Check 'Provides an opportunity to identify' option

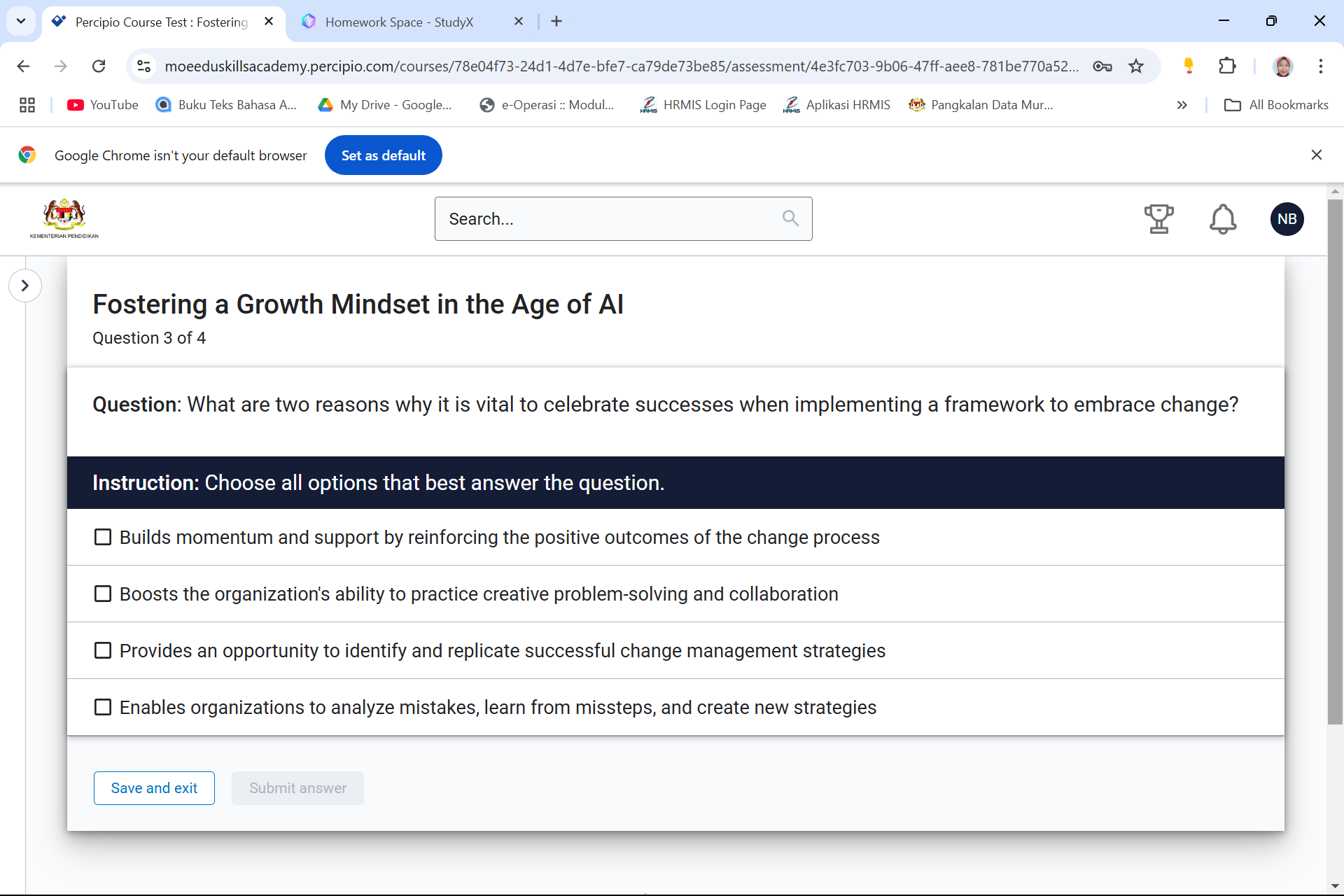tap(103, 650)
